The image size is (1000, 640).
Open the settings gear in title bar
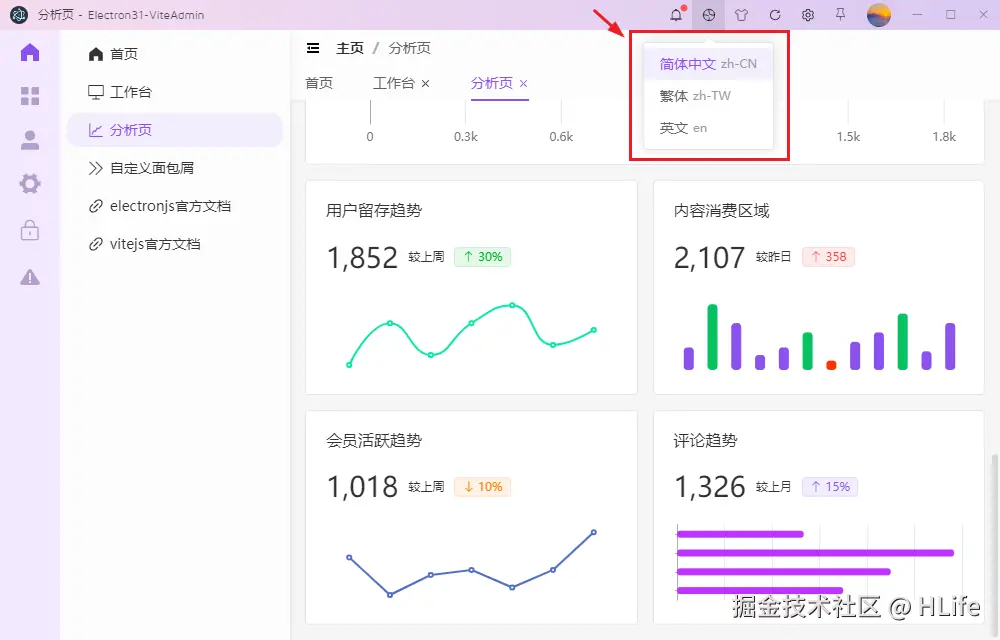[x=807, y=15]
